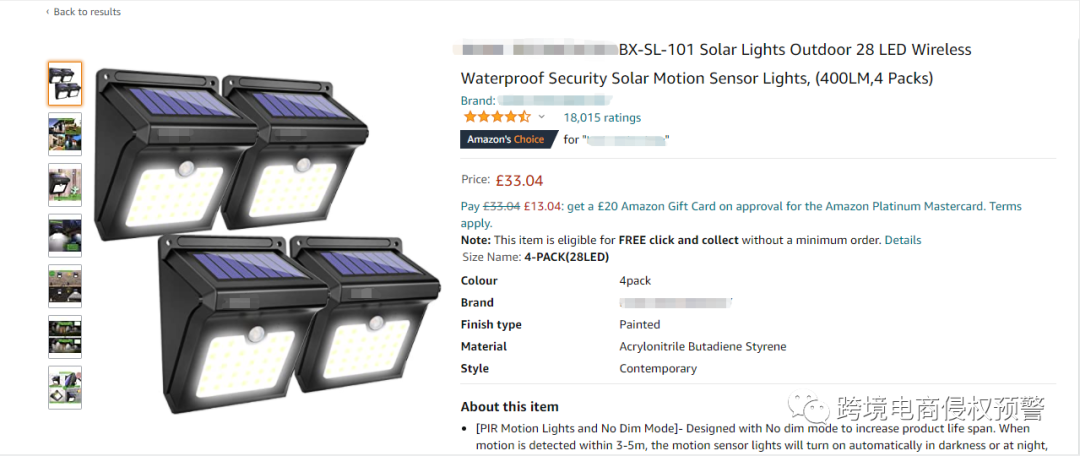
Task: Click the £33.04 price
Action: coord(520,180)
